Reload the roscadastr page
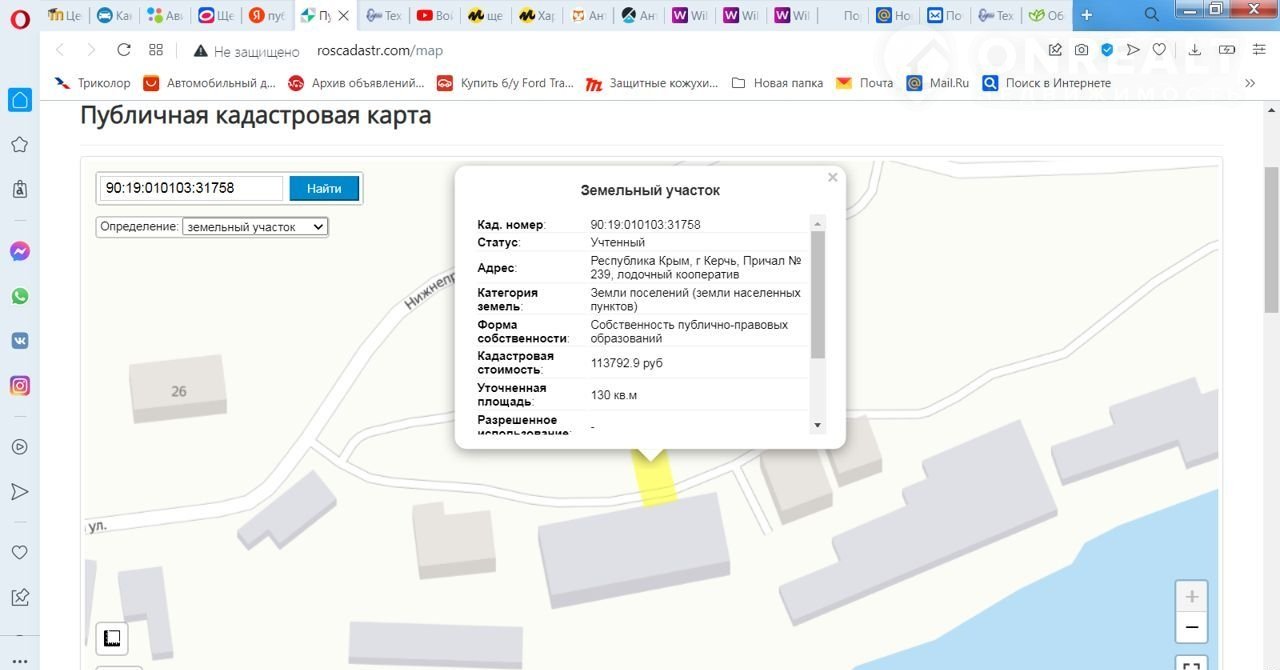 pyautogui.click(x=124, y=50)
